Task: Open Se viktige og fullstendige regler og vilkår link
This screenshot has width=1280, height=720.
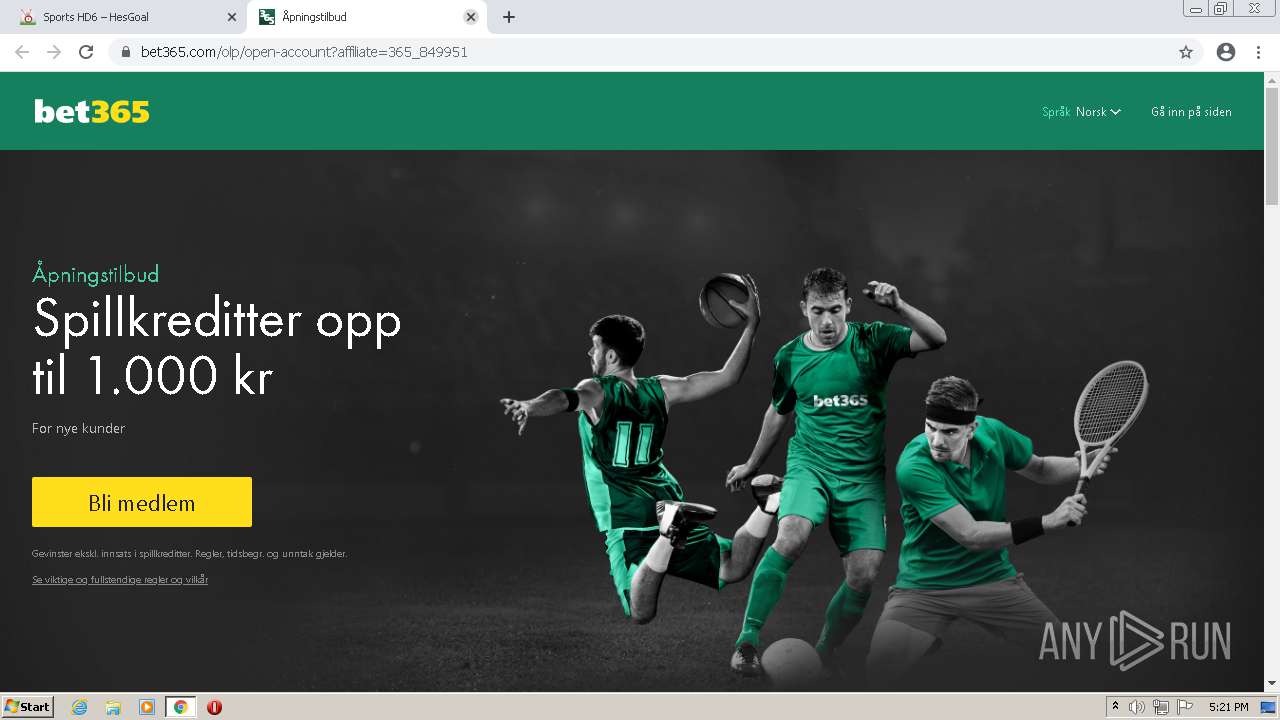Action: coord(120,580)
